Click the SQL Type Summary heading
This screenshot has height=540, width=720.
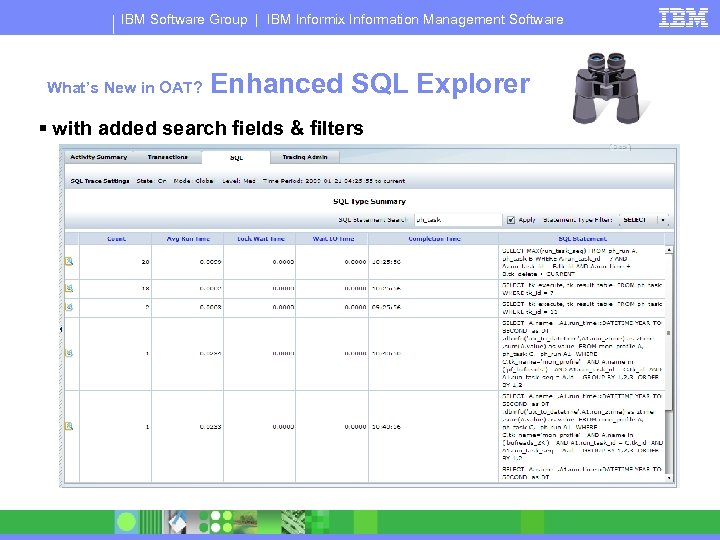(370, 201)
